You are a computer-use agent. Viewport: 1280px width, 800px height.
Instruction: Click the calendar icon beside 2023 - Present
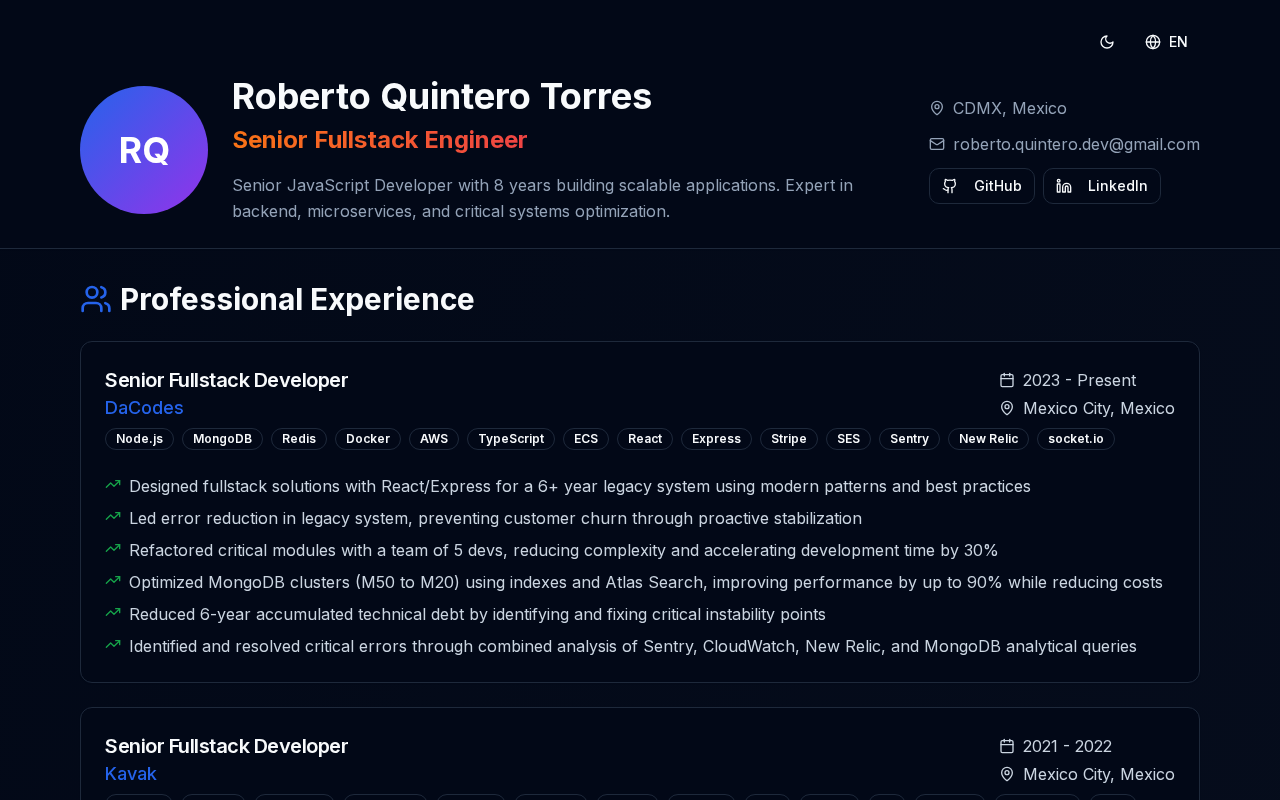coord(1007,380)
